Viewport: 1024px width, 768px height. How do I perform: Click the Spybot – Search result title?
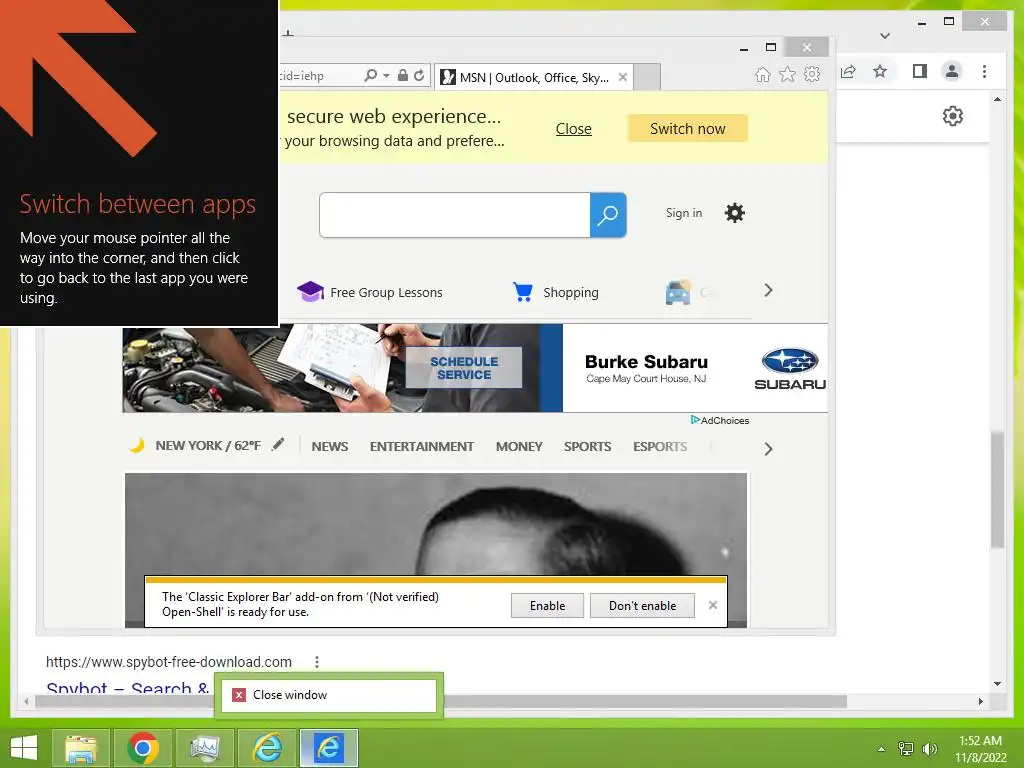coord(127,688)
